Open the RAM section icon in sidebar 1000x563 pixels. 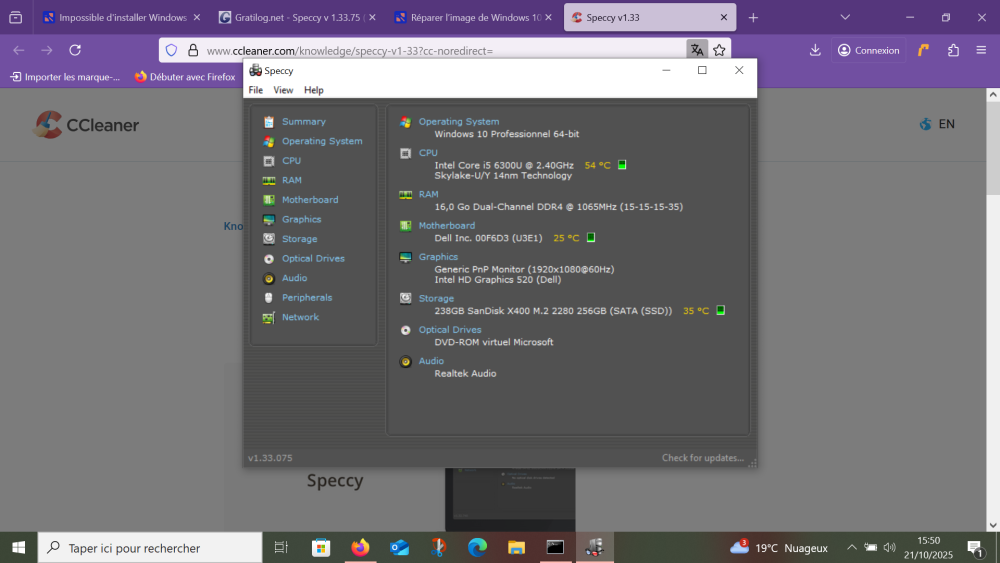point(269,181)
